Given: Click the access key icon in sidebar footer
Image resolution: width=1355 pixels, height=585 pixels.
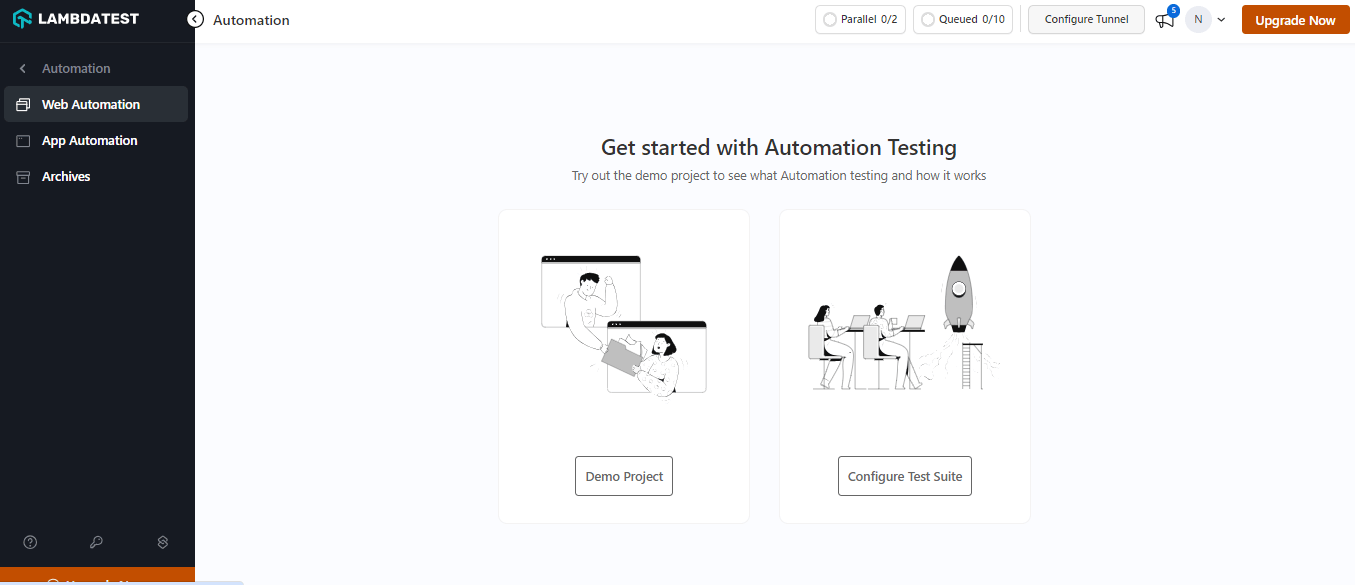Looking at the screenshot, I should point(96,541).
